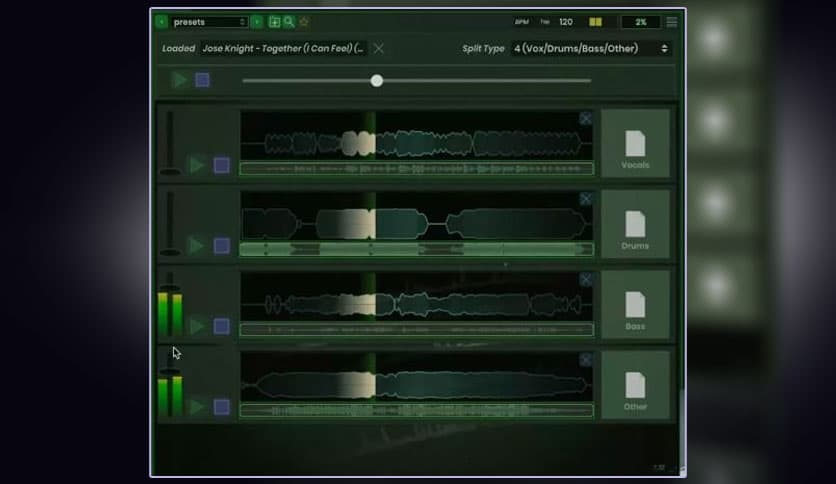Open the preset search magnifier
This screenshot has height=484, width=836.
289,21
